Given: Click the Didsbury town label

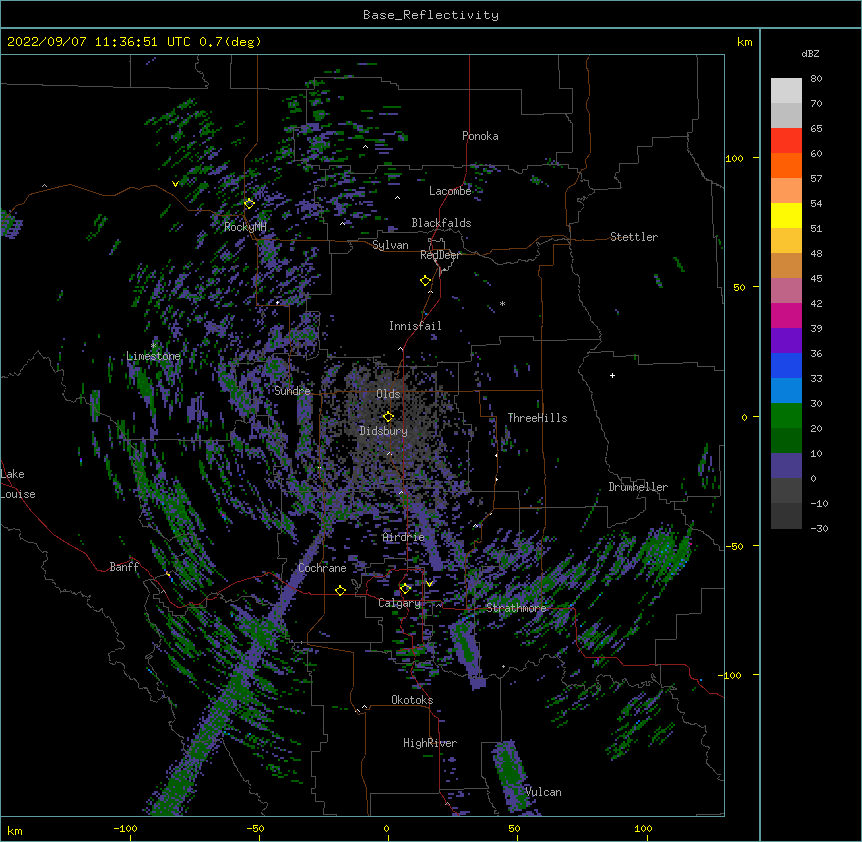Looking at the screenshot, I should coord(383,431).
